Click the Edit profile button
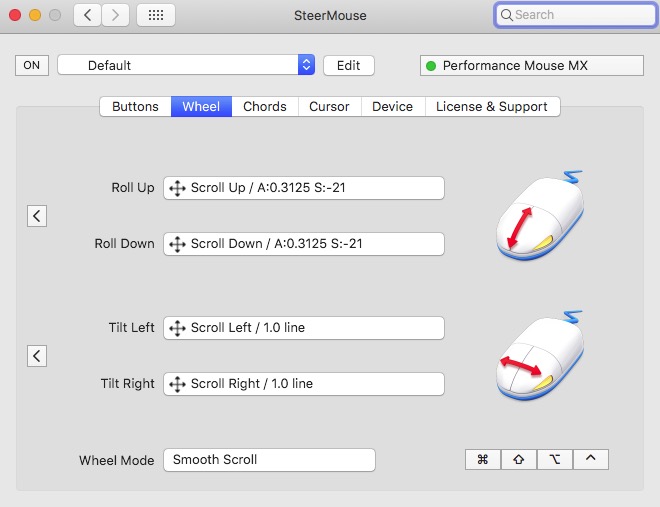The width and height of the screenshot is (660, 507). 349,65
